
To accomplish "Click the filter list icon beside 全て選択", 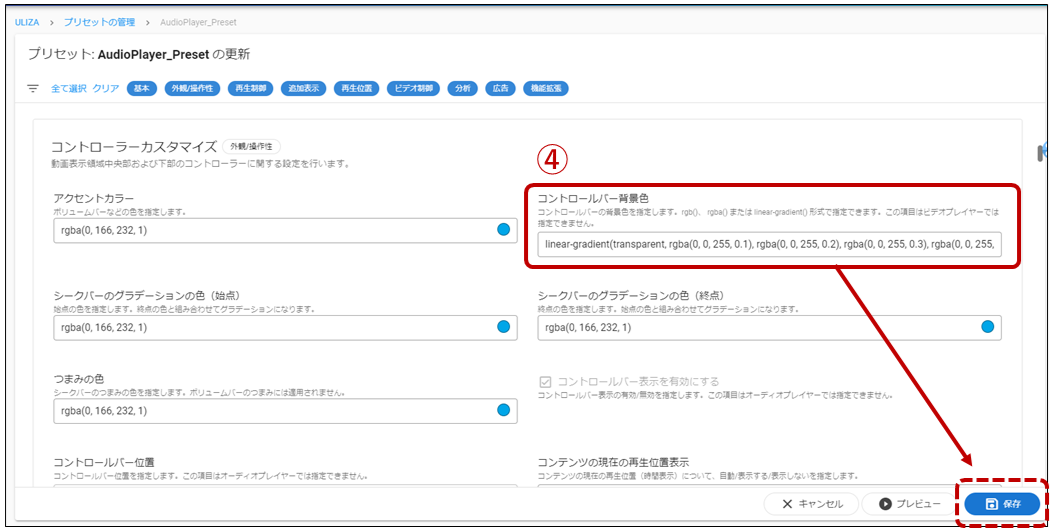I will pos(33,88).
